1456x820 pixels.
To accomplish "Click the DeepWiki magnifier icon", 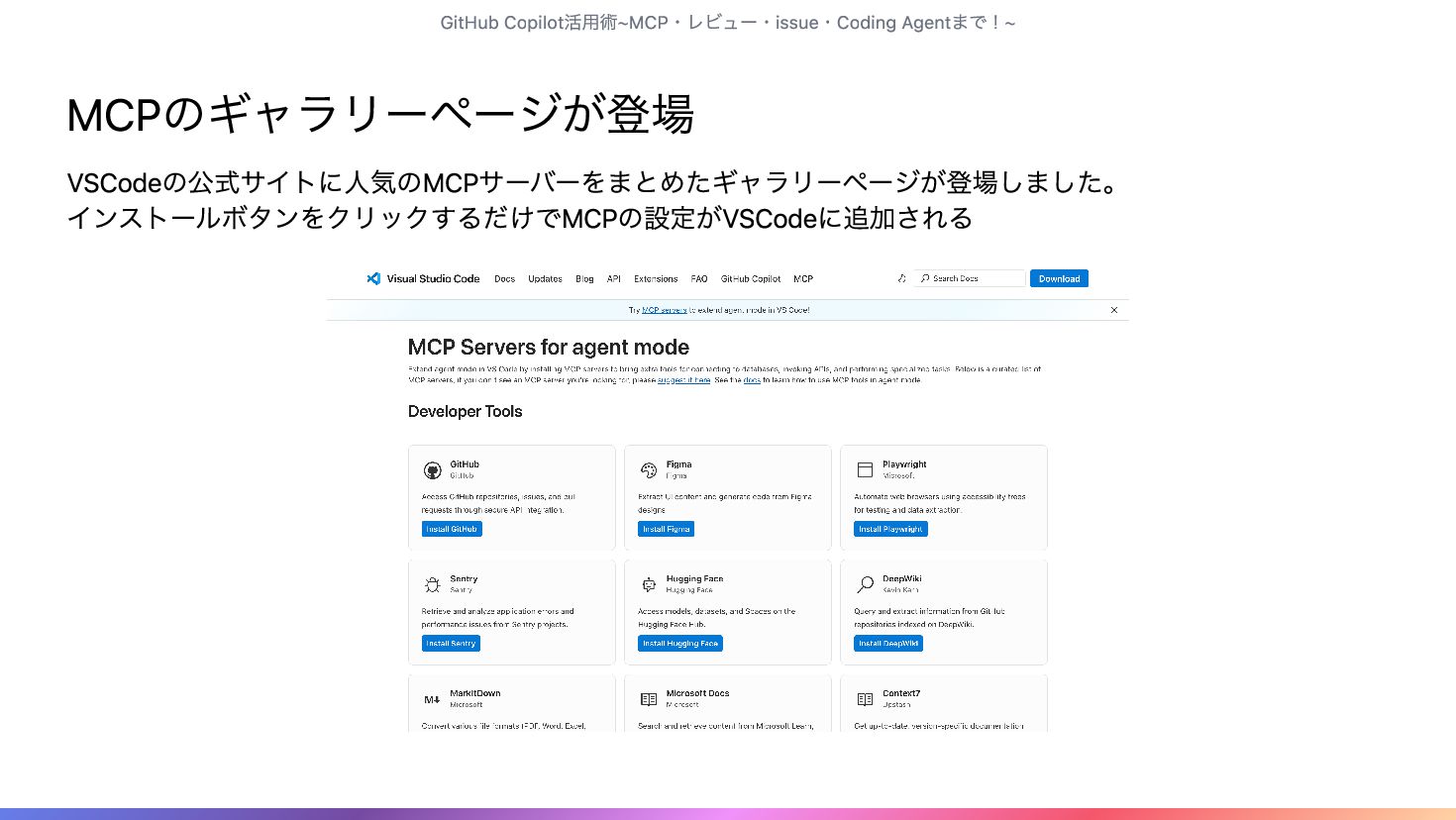I will [x=865, y=584].
